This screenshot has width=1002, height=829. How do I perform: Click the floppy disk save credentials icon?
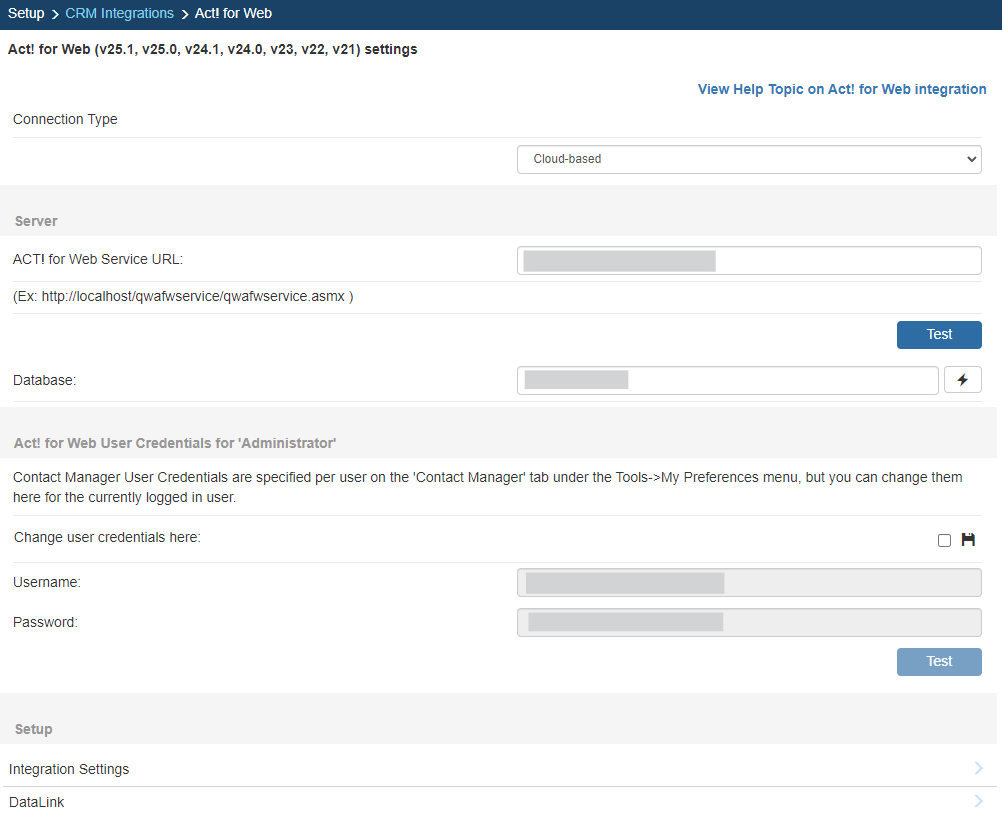point(968,540)
